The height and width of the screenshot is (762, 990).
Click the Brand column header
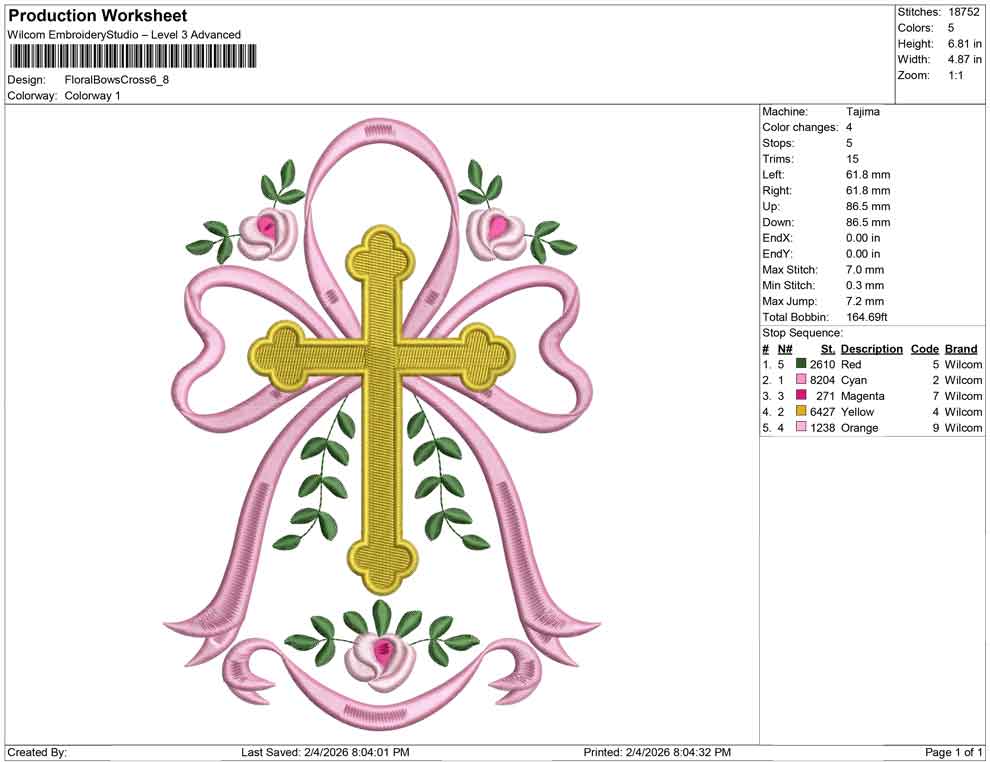pyautogui.click(x=960, y=348)
